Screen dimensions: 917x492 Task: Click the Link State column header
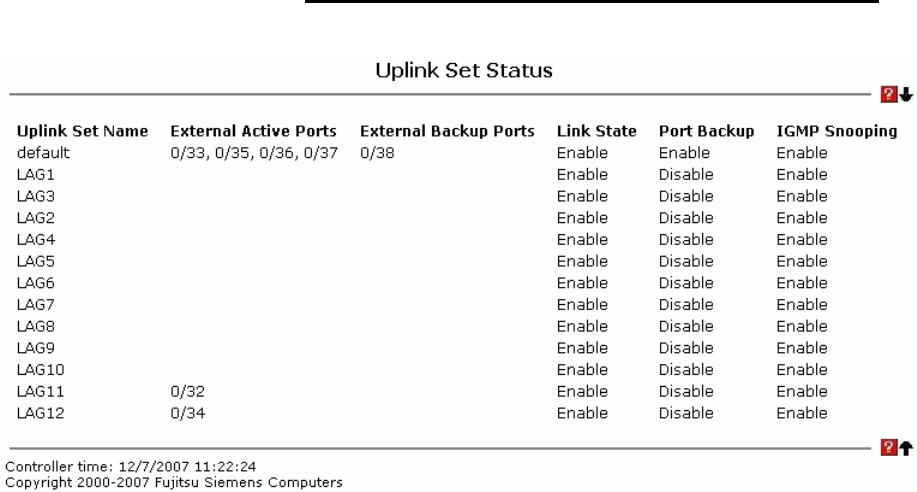(x=597, y=133)
